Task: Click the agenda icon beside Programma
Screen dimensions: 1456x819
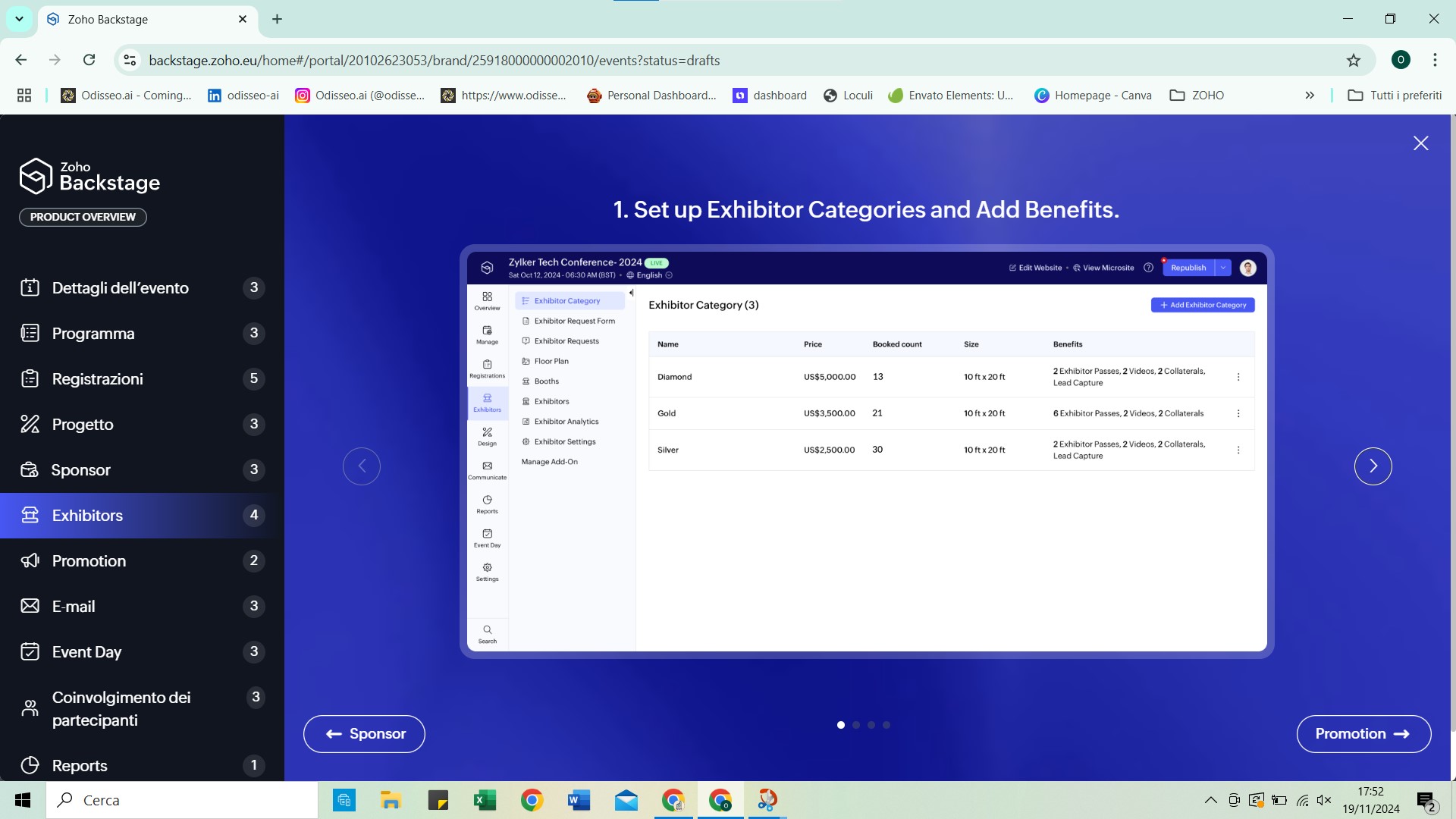Action: tap(30, 333)
